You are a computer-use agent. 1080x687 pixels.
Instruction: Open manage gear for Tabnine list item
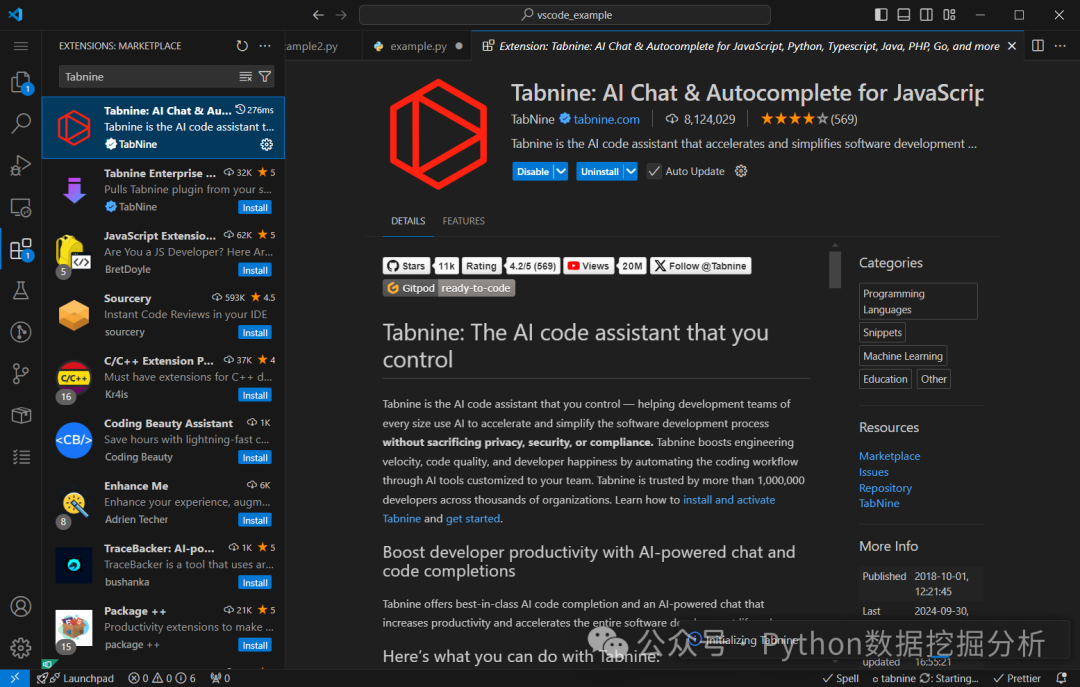[267, 144]
